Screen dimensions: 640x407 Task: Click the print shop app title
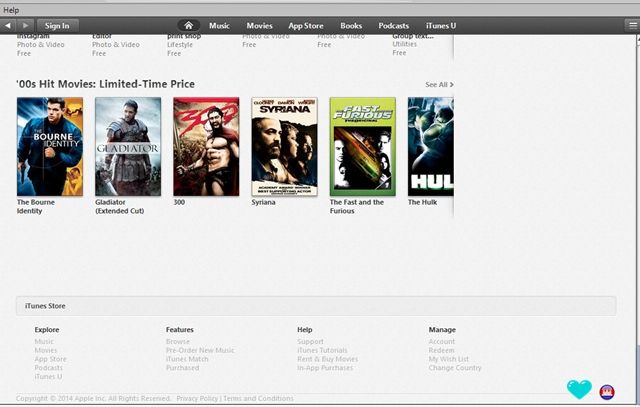tap(184, 36)
